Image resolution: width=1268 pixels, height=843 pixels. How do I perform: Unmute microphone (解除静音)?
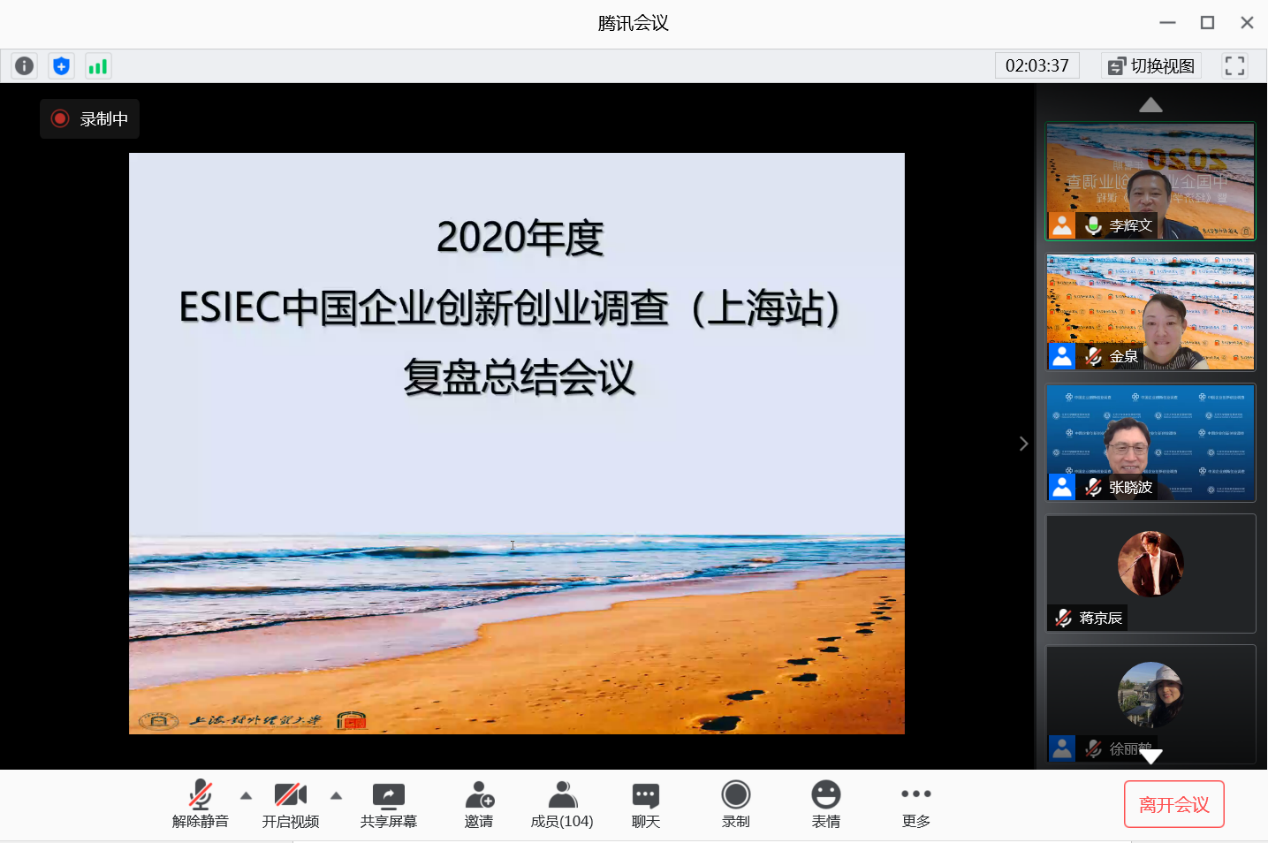pyautogui.click(x=200, y=804)
